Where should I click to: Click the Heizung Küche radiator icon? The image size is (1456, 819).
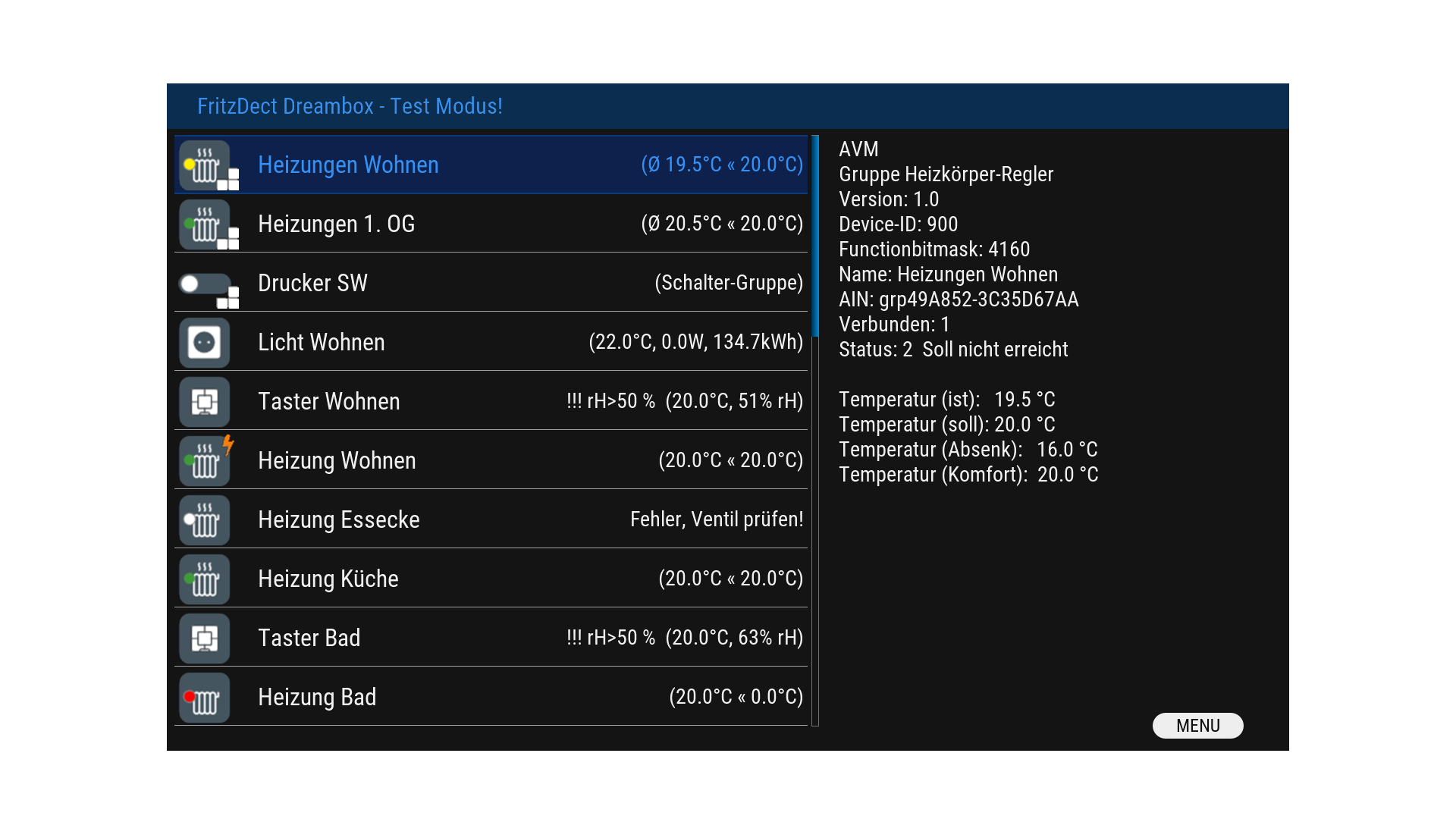[x=204, y=579]
